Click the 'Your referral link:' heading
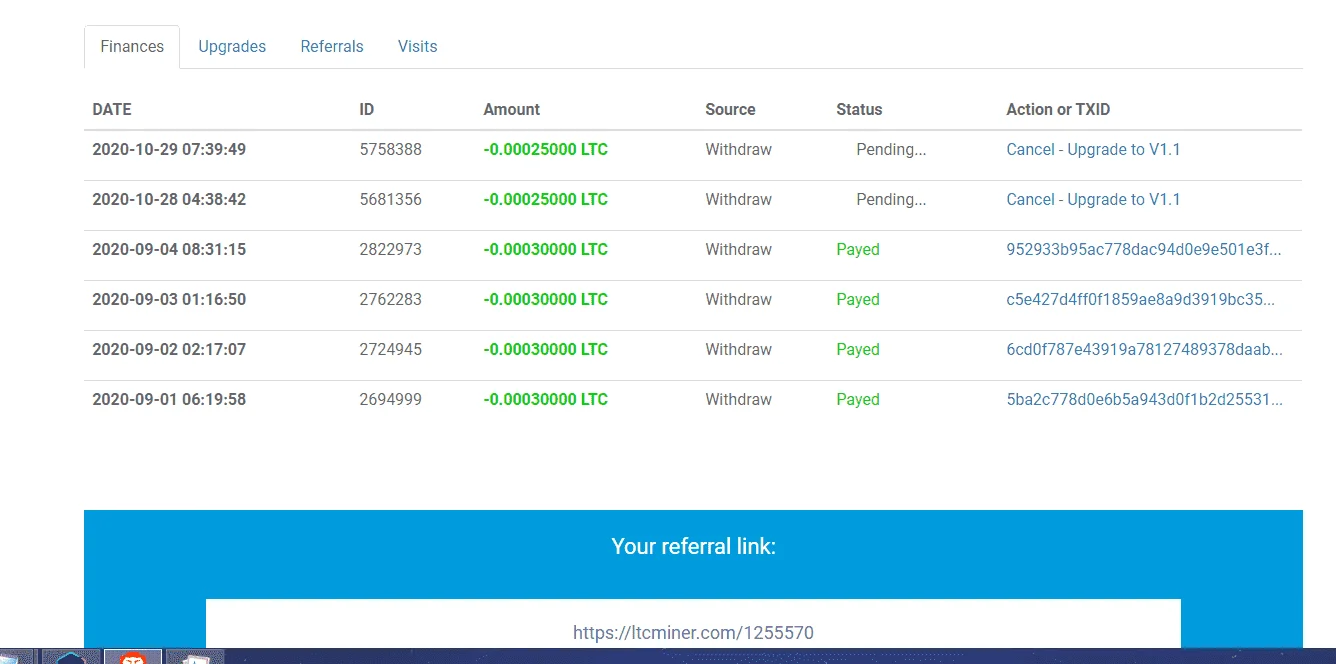Viewport: 1336px width, 664px height. [693, 547]
